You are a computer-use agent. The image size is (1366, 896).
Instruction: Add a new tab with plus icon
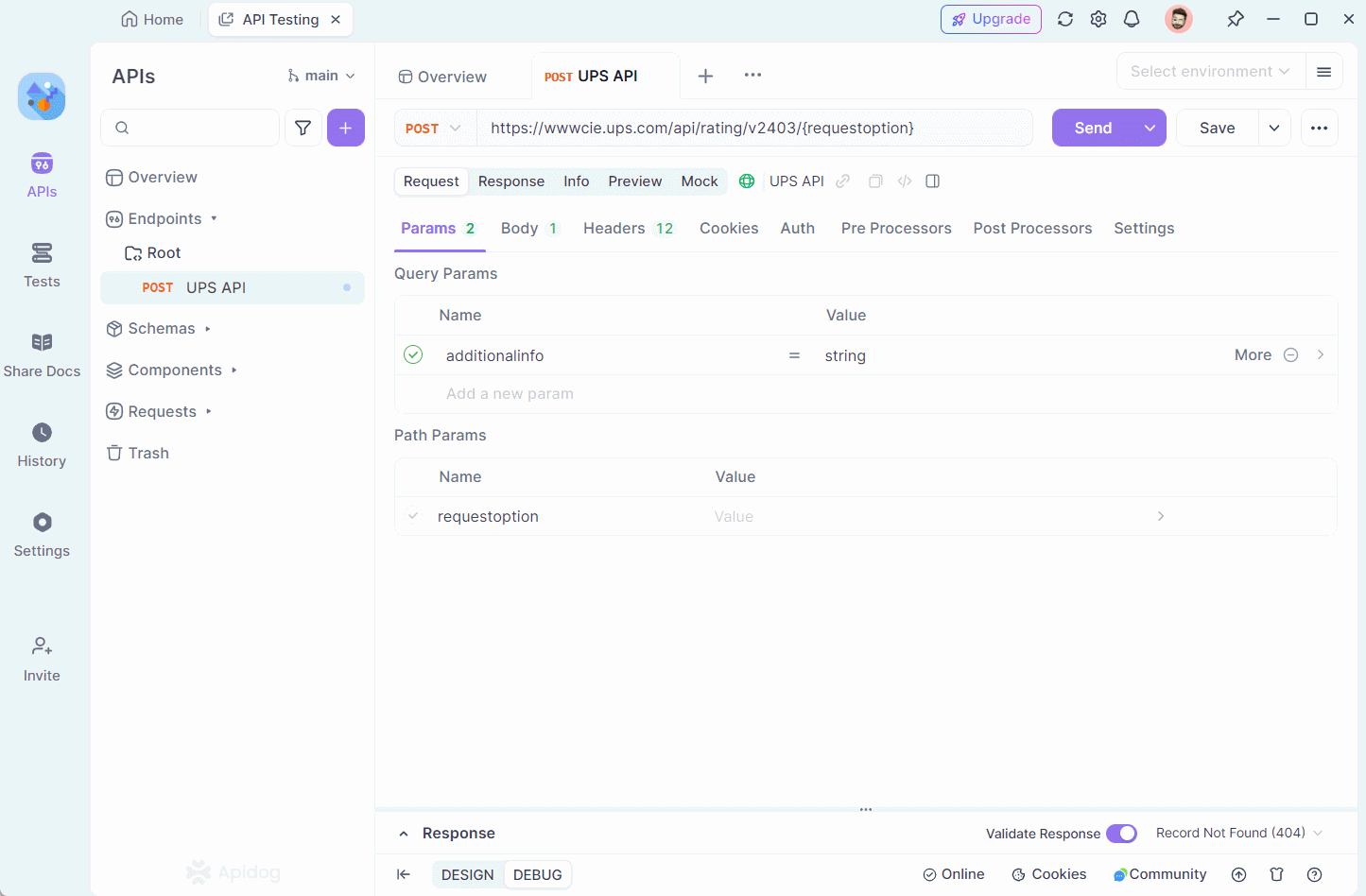click(705, 76)
